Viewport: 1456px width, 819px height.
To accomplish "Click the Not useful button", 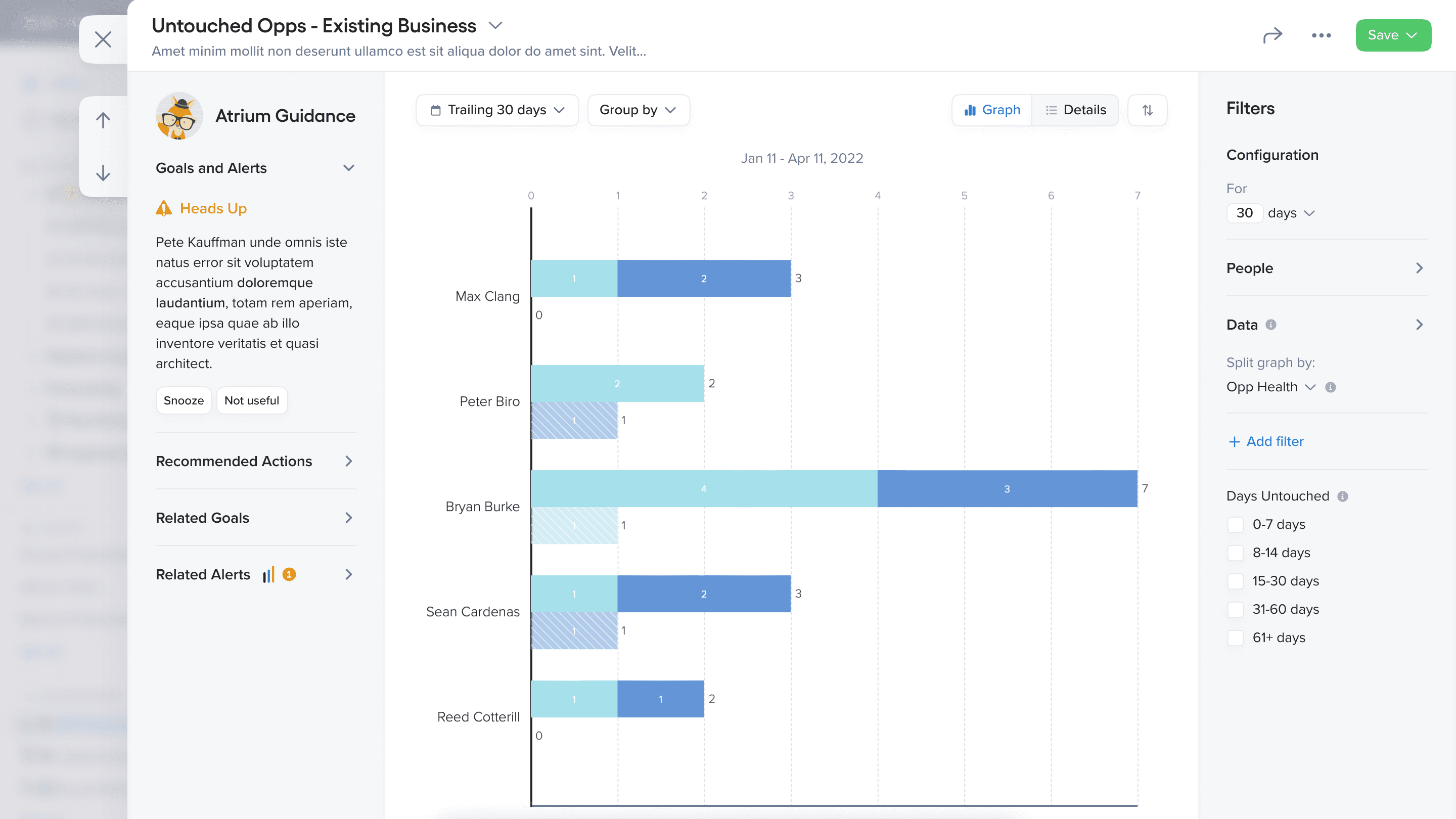I will point(252,400).
